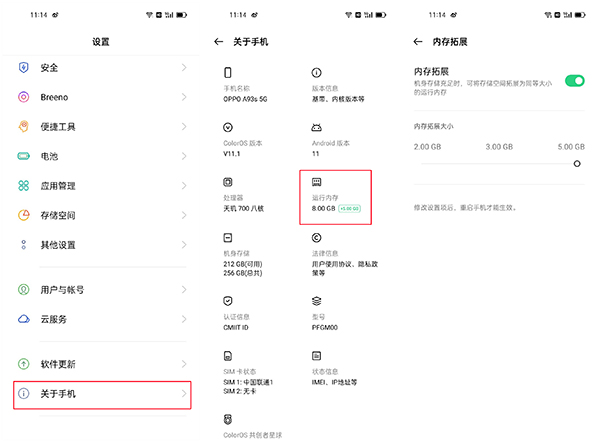Expand 用户与帐号 using its right chevron
Screen dimensions: 600x442
(x=184, y=290)
